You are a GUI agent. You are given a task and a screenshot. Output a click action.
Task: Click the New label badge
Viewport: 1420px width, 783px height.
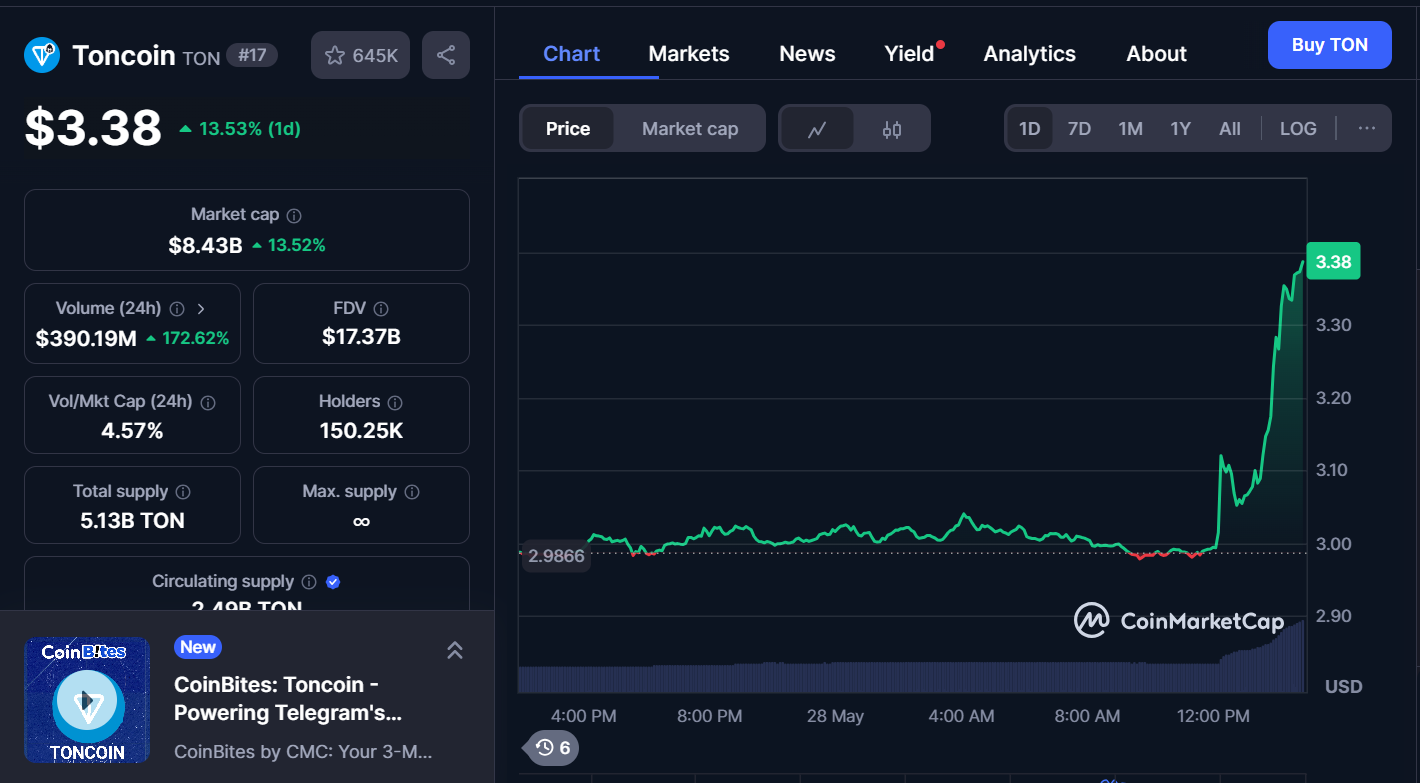click(x=198, y=647)
